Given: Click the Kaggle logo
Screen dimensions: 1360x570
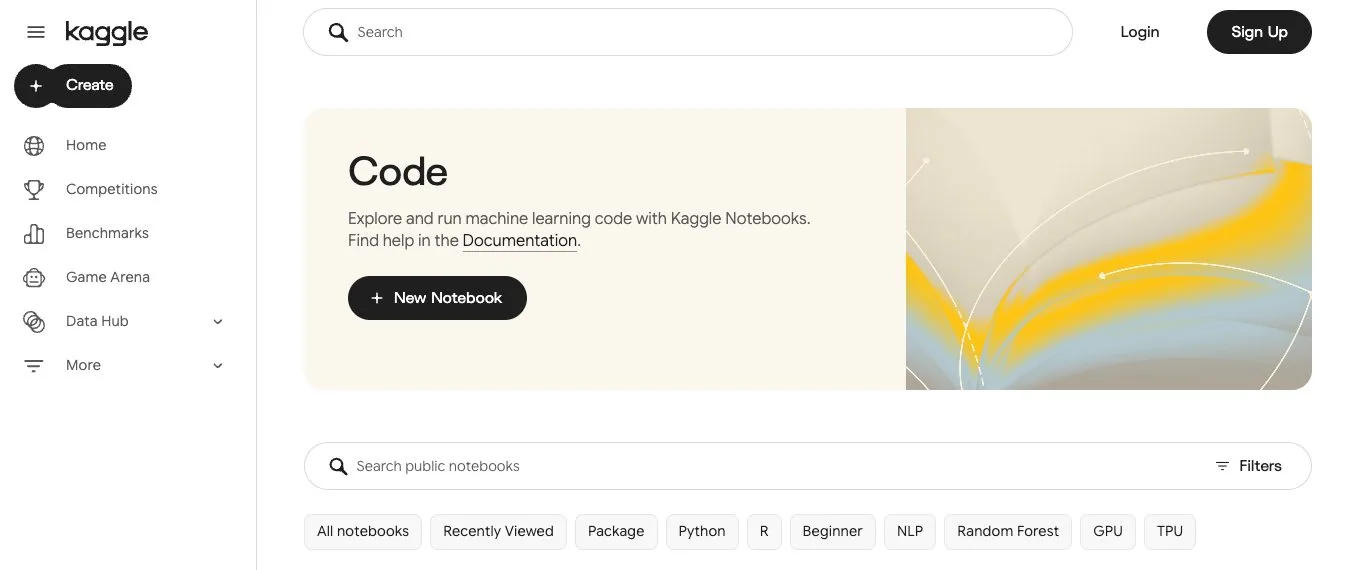Looking at the screenshot, I should pos(106,33).
